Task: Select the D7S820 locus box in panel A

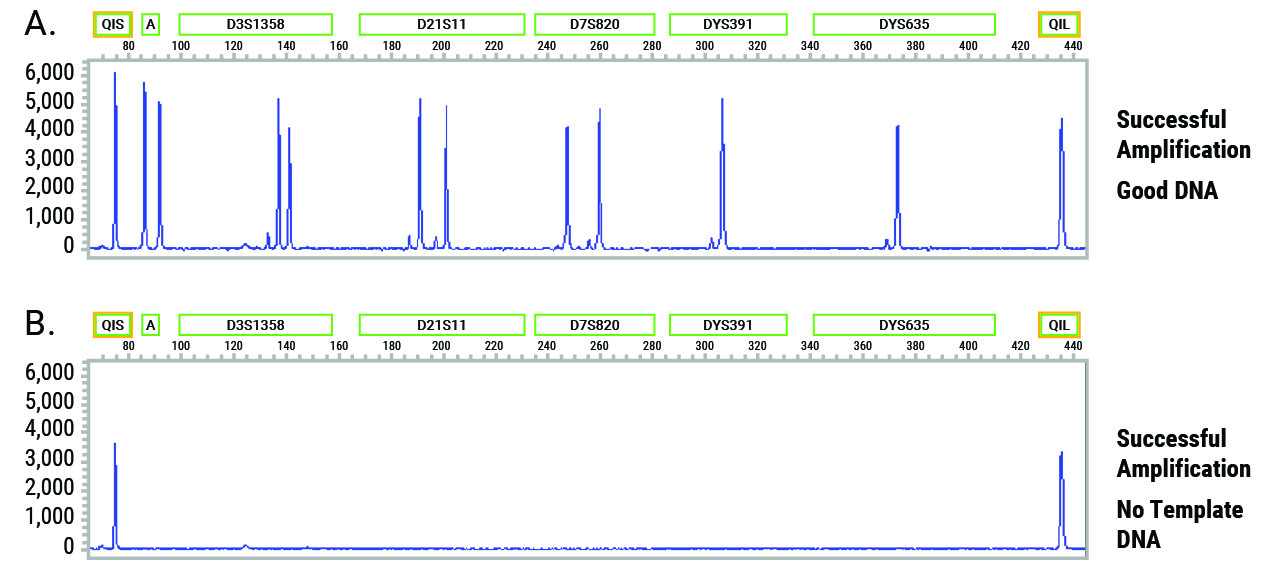Action: click(595, 24)
